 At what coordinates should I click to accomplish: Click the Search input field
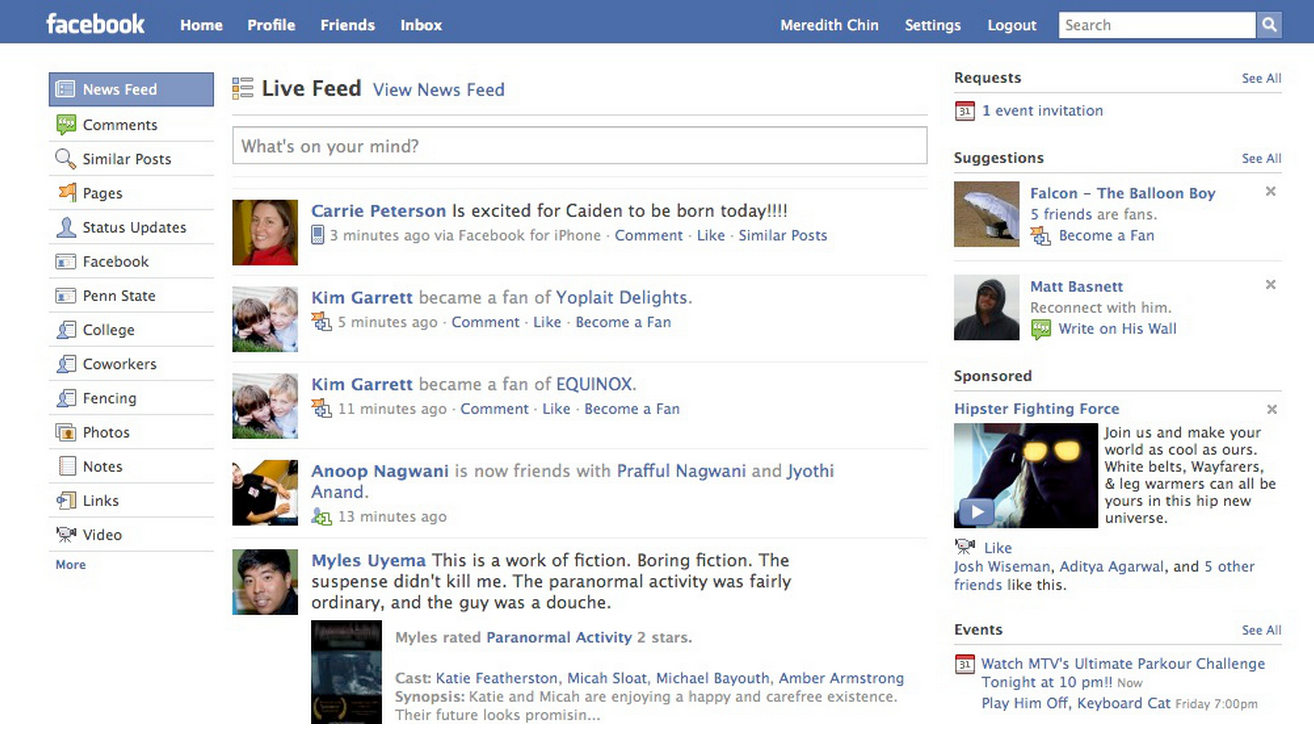(x=1157, y=25)
